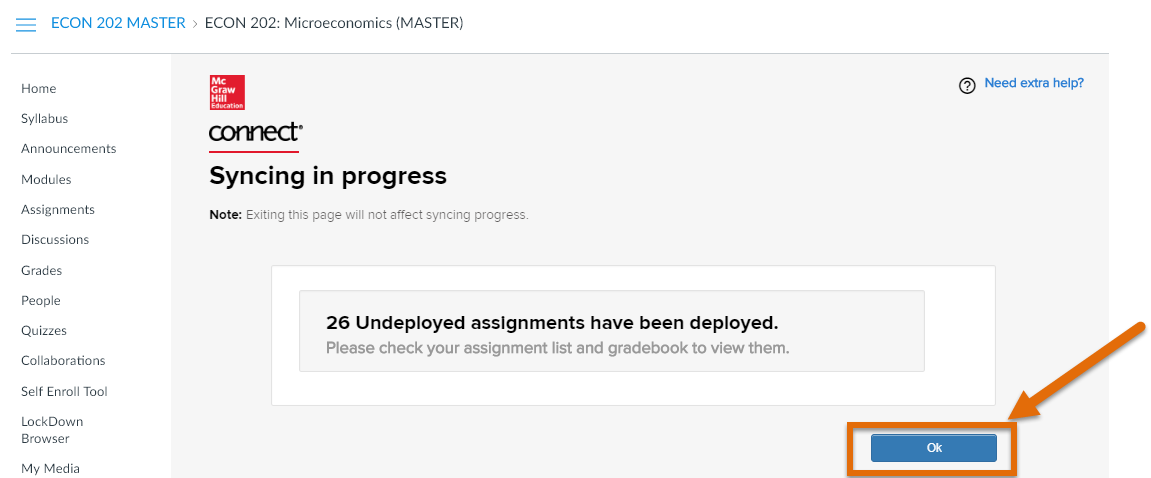Click the McGraw Hill Education logo
1151x478 pixels.
(x=227, y=93)
